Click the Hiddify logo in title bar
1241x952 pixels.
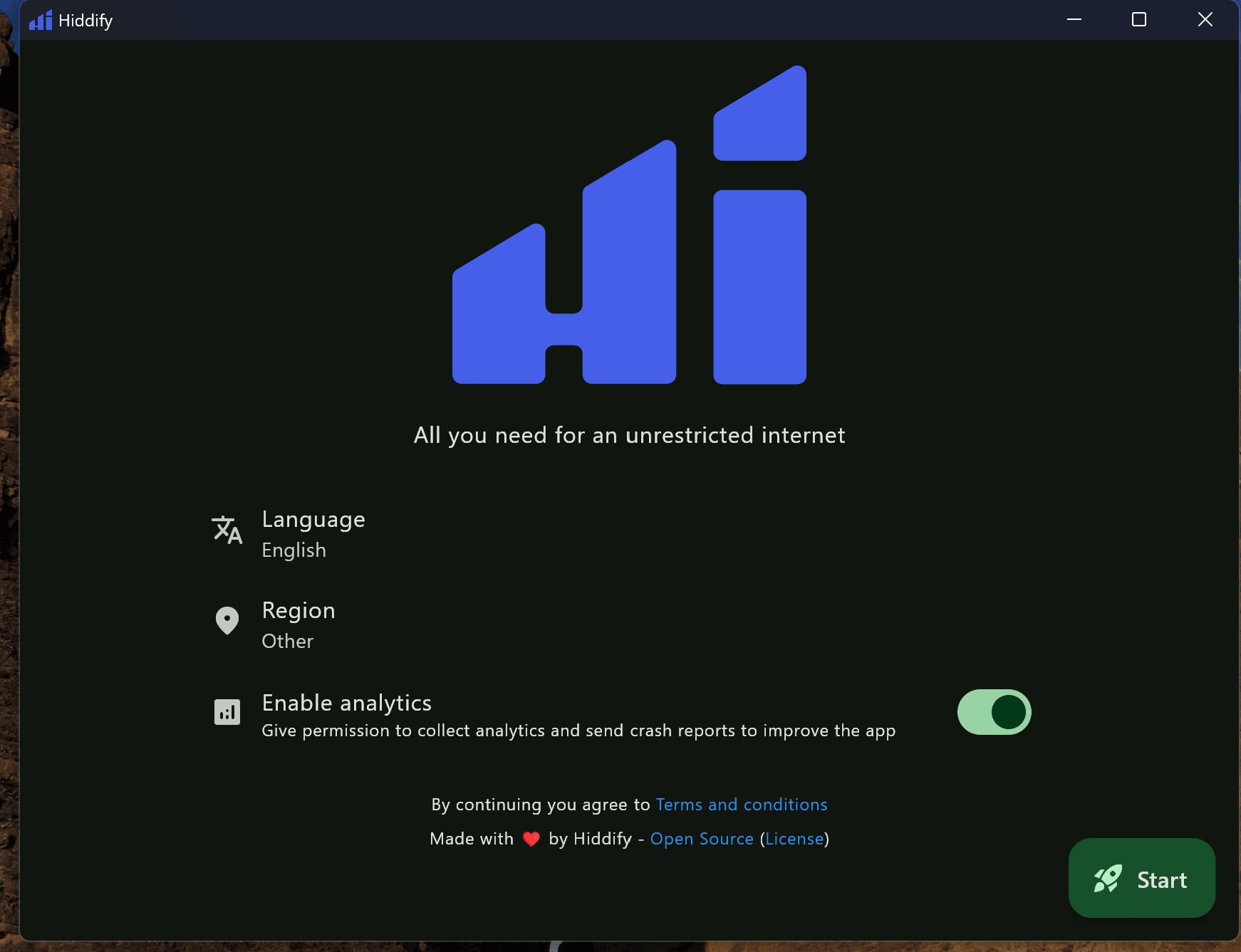tap(41, 20)
